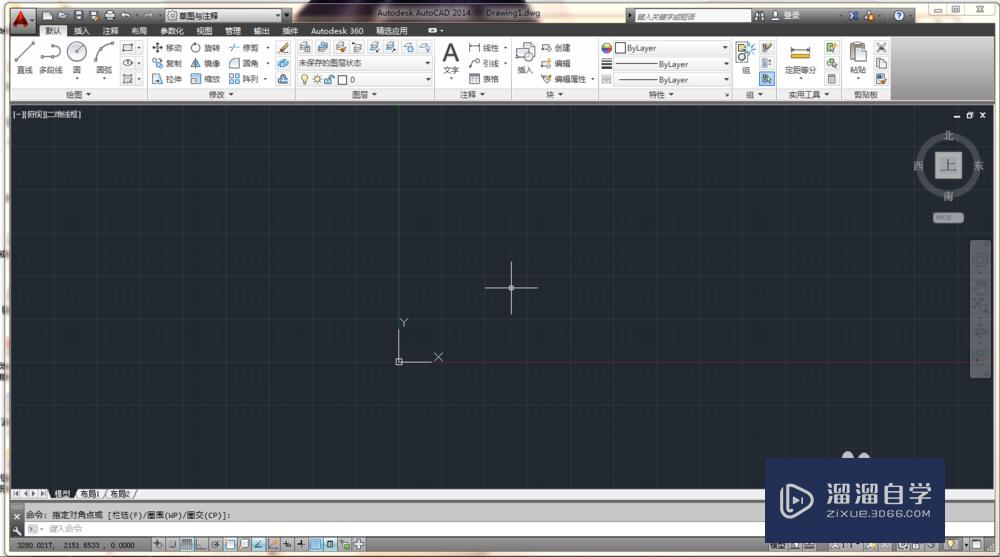Toggle the layer on/off light bulb icon
Image resolution: width=1000 pixels, height=557 pixels.
(x=305, y=79)
